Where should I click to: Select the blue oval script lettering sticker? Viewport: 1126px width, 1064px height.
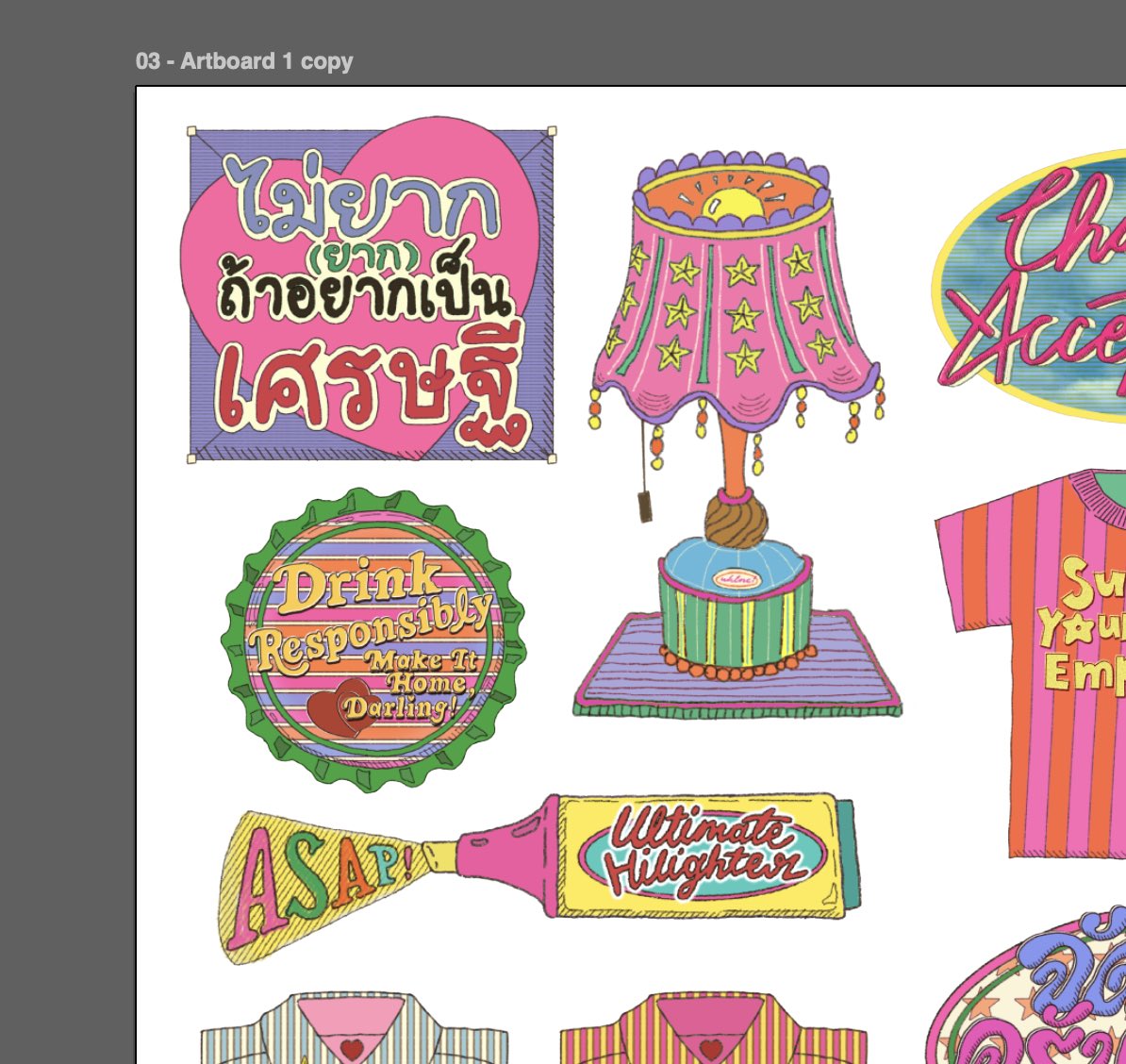click(x=1029, y=286)
